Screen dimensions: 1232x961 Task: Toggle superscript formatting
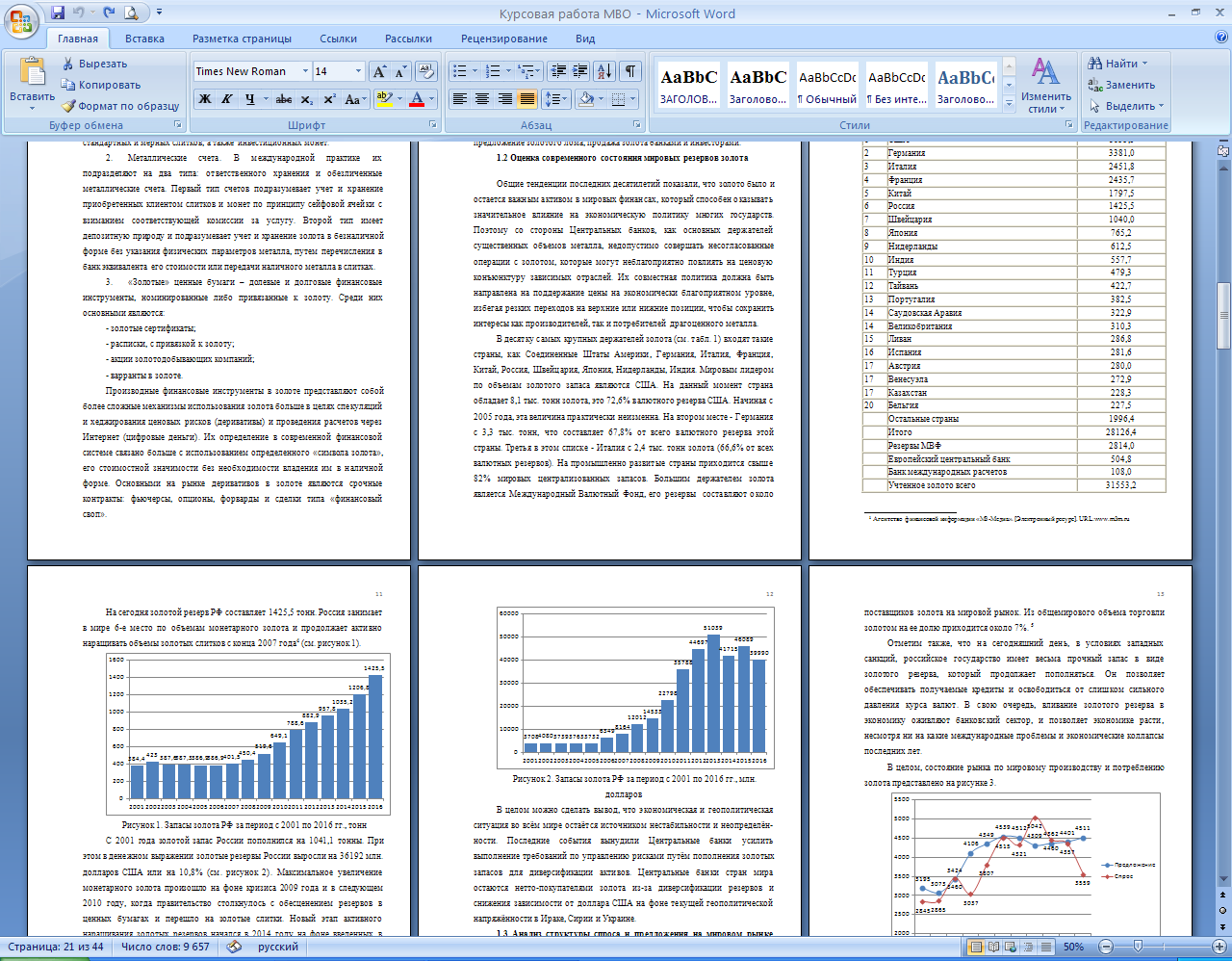point(329,99)
